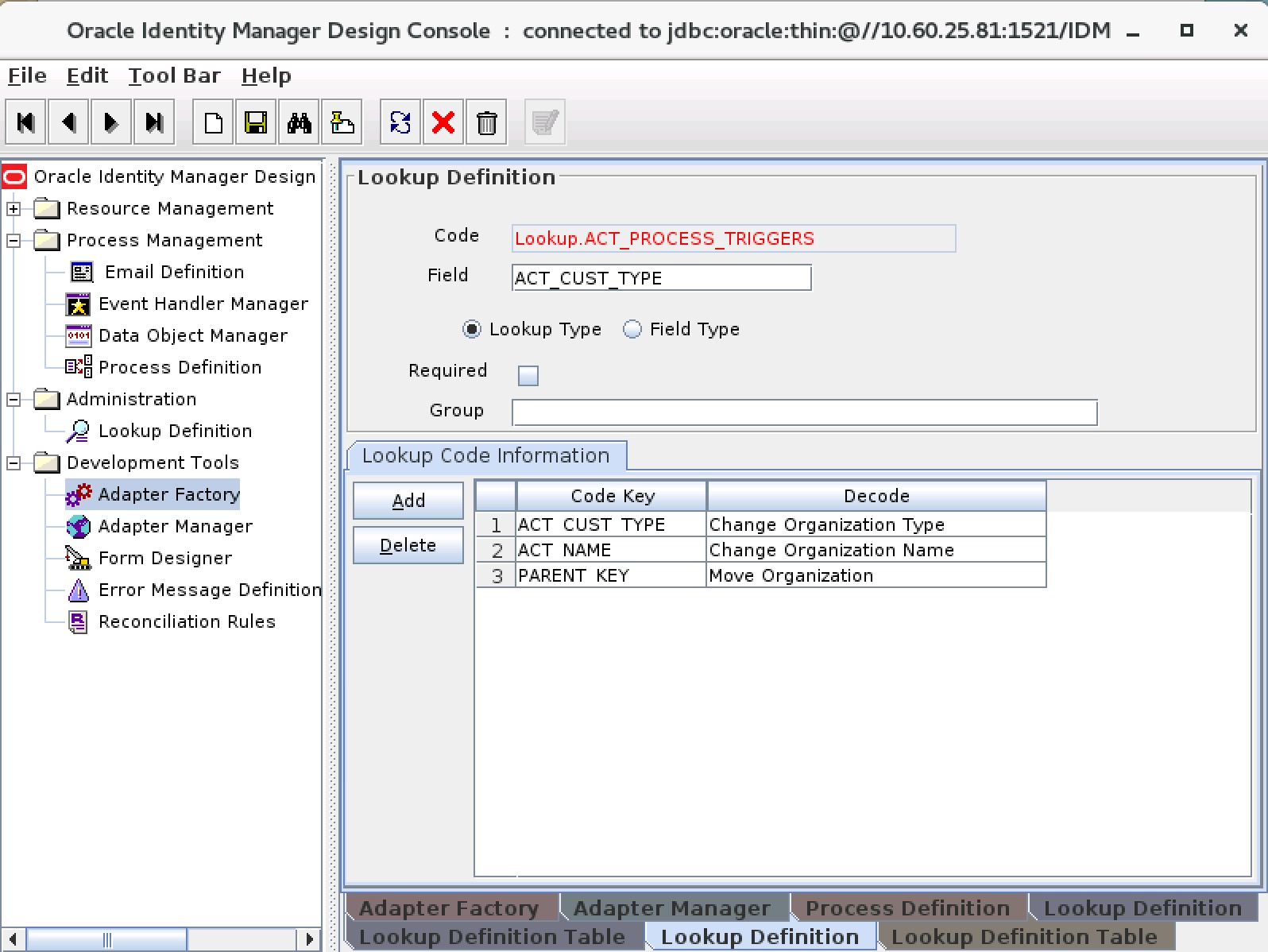The height and width of the screenshot is (952, 1268).
Task: Go to last record toolbar icon
Action: (154, 122)
